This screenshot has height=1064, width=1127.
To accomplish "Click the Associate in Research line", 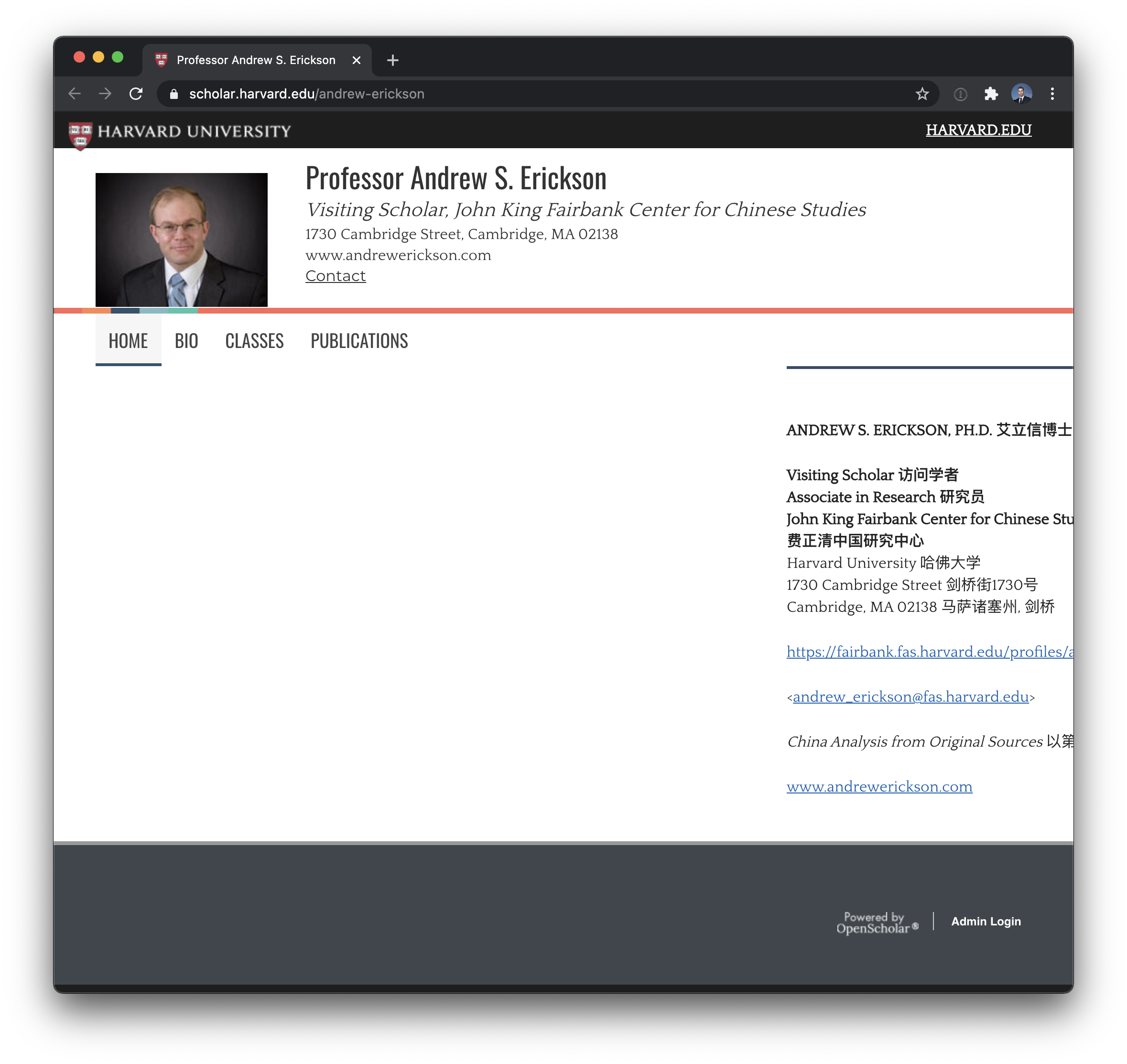I will (885, 497).
